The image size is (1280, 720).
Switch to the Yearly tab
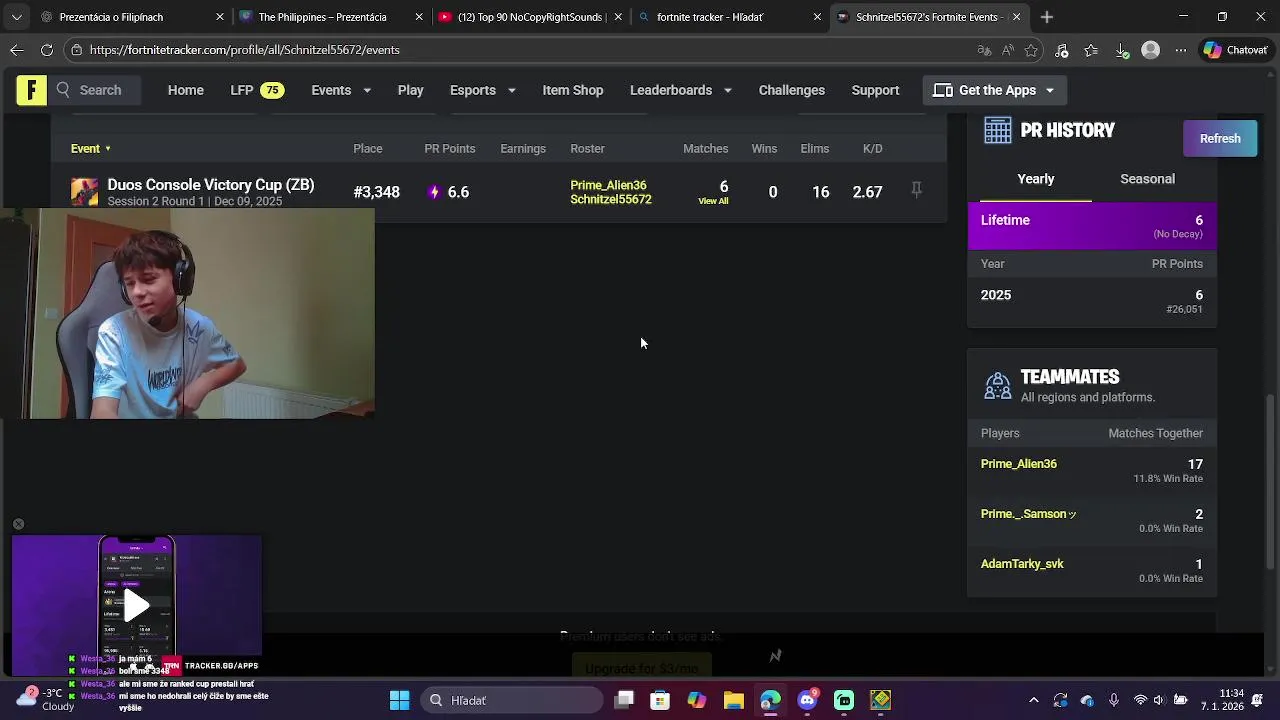pyautogui.click(x=1036, y=179)
